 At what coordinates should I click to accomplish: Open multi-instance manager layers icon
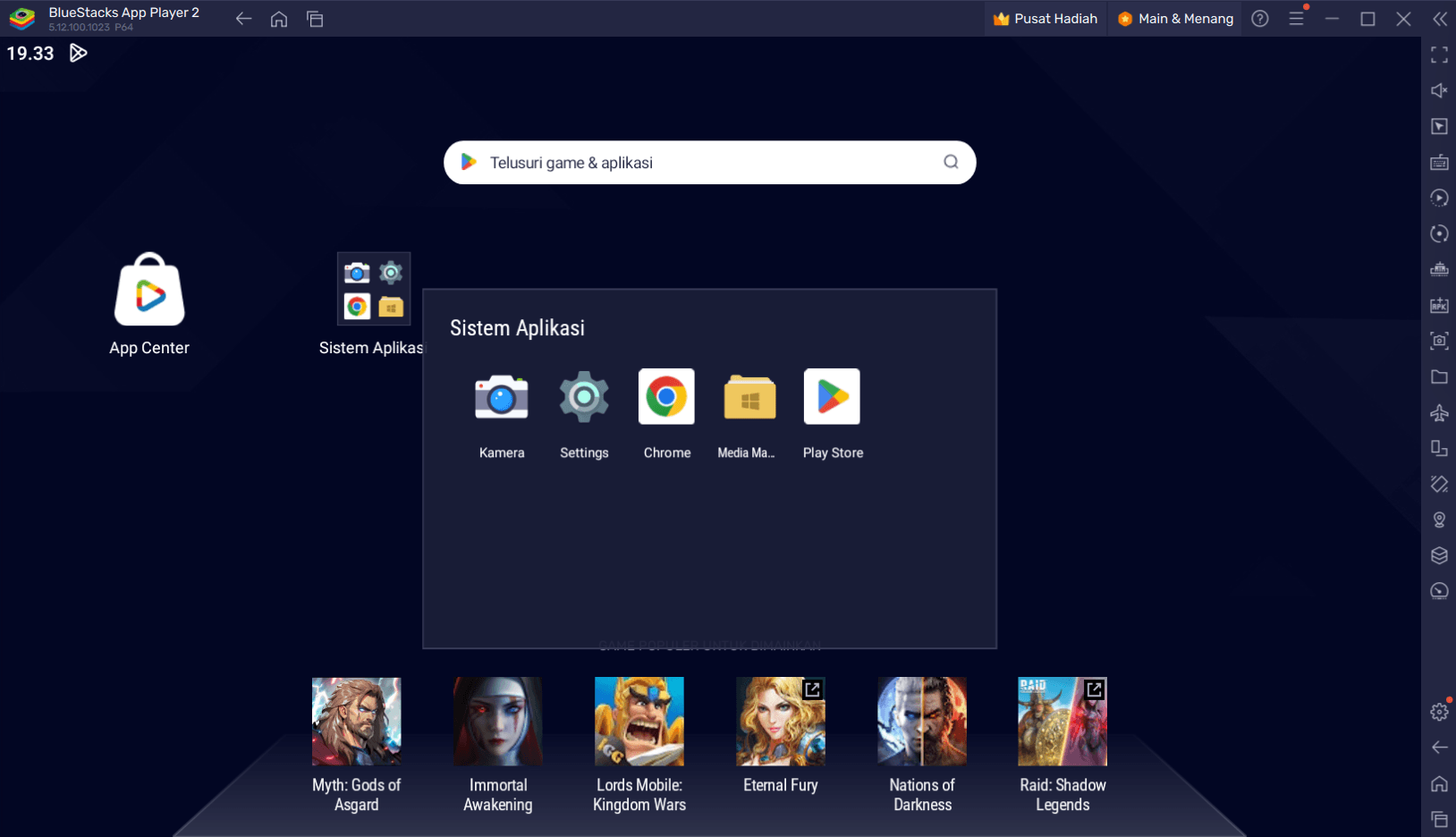click(1439, 555)
